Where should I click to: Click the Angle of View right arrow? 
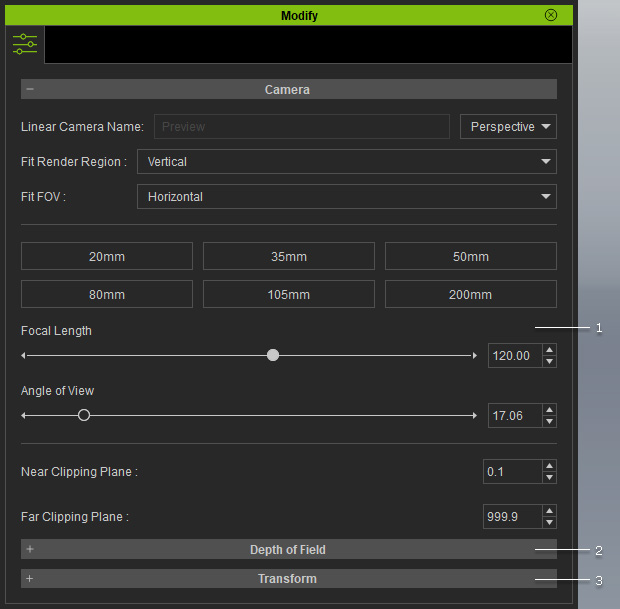[474, 416]
